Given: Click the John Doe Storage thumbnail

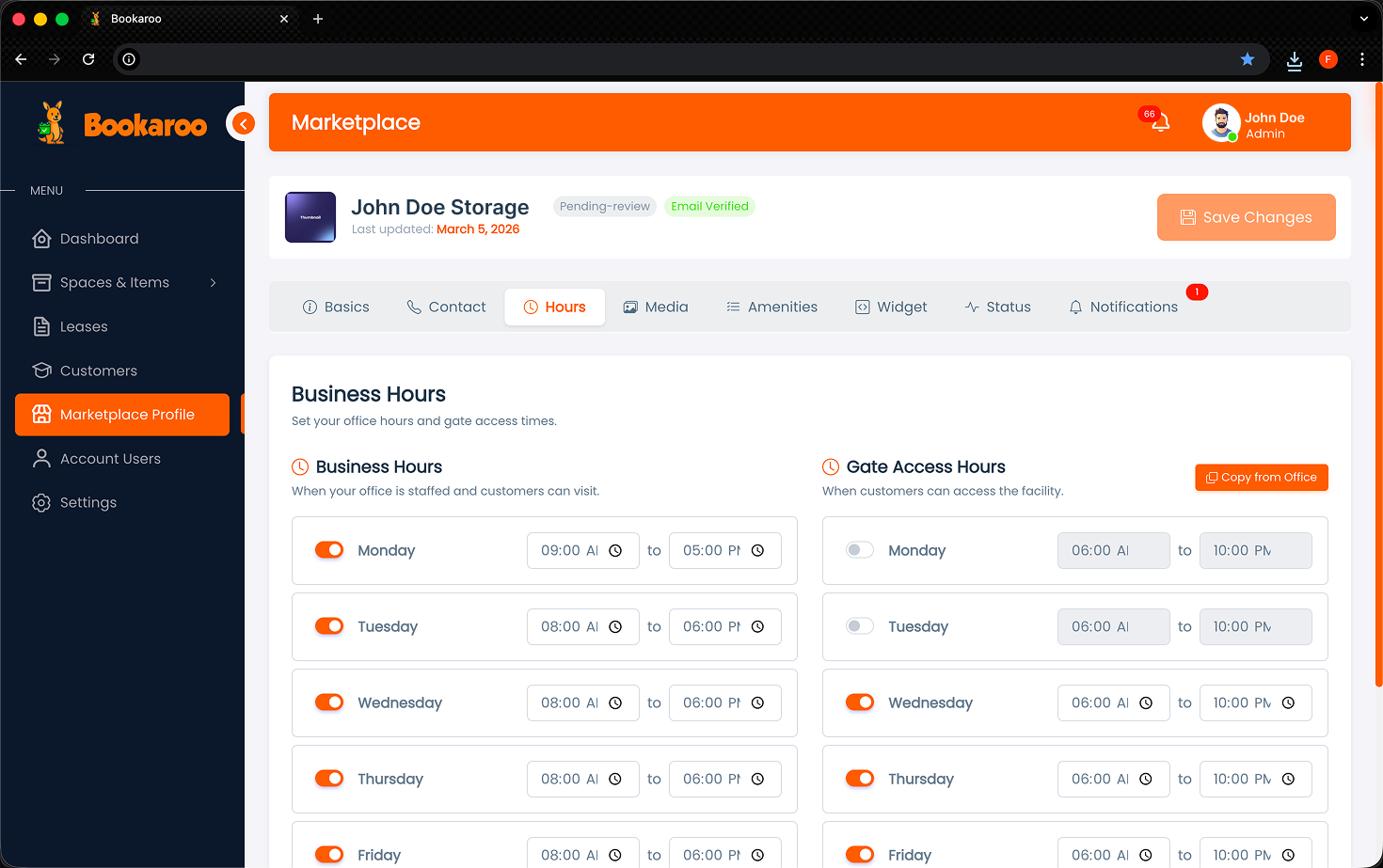Looking at the screenshot, I should coord(310,216).
